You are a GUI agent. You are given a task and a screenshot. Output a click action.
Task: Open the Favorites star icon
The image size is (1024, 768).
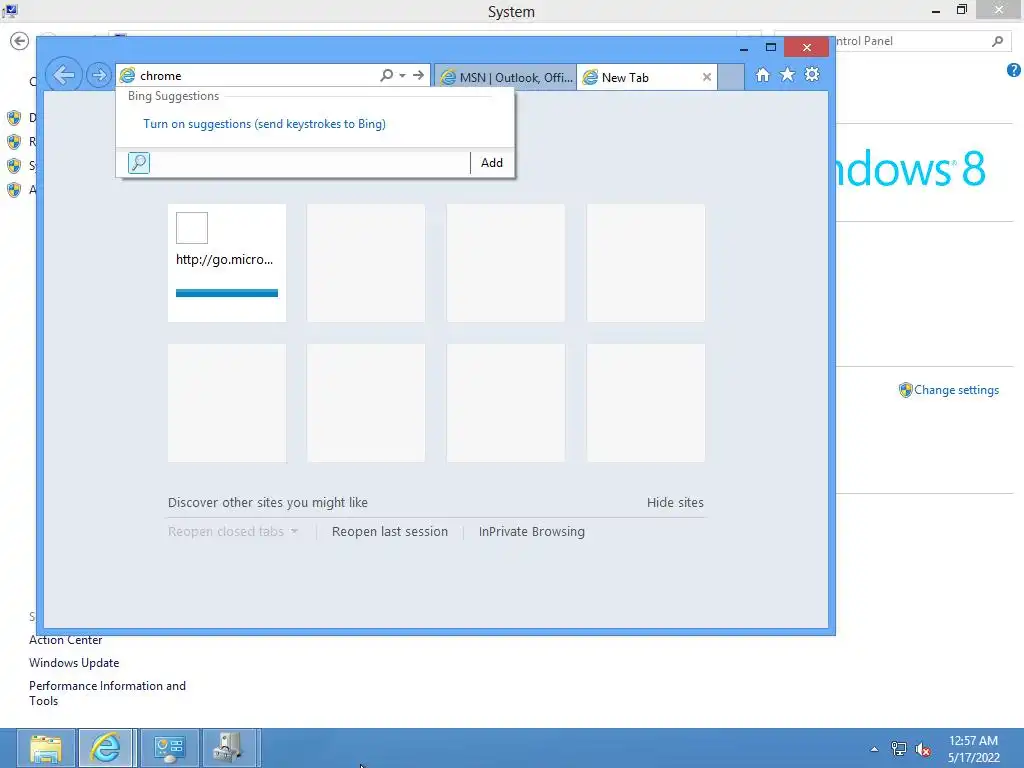pos(788,74)
